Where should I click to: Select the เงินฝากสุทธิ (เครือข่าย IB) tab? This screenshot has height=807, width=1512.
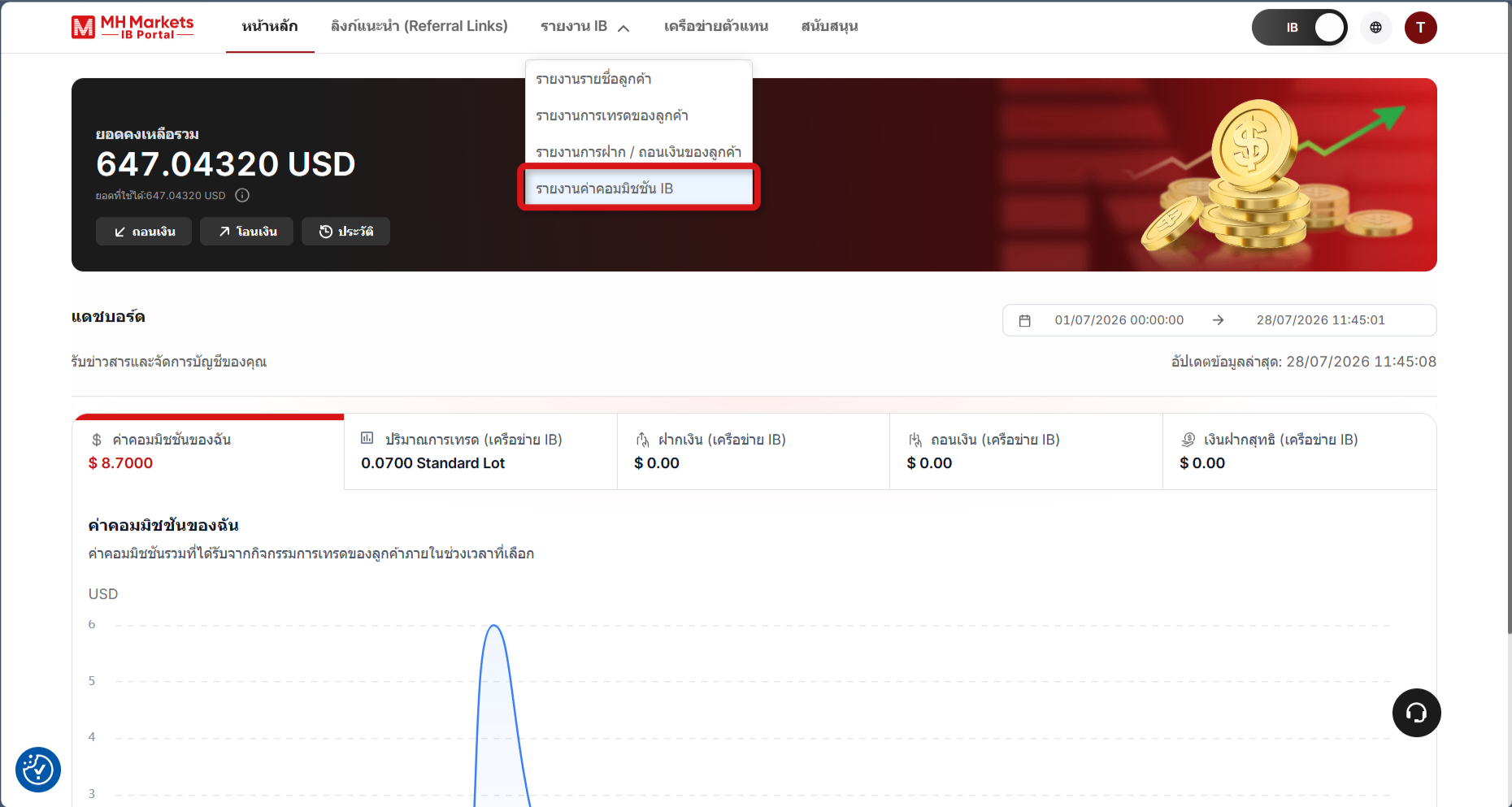[1299, 452]
